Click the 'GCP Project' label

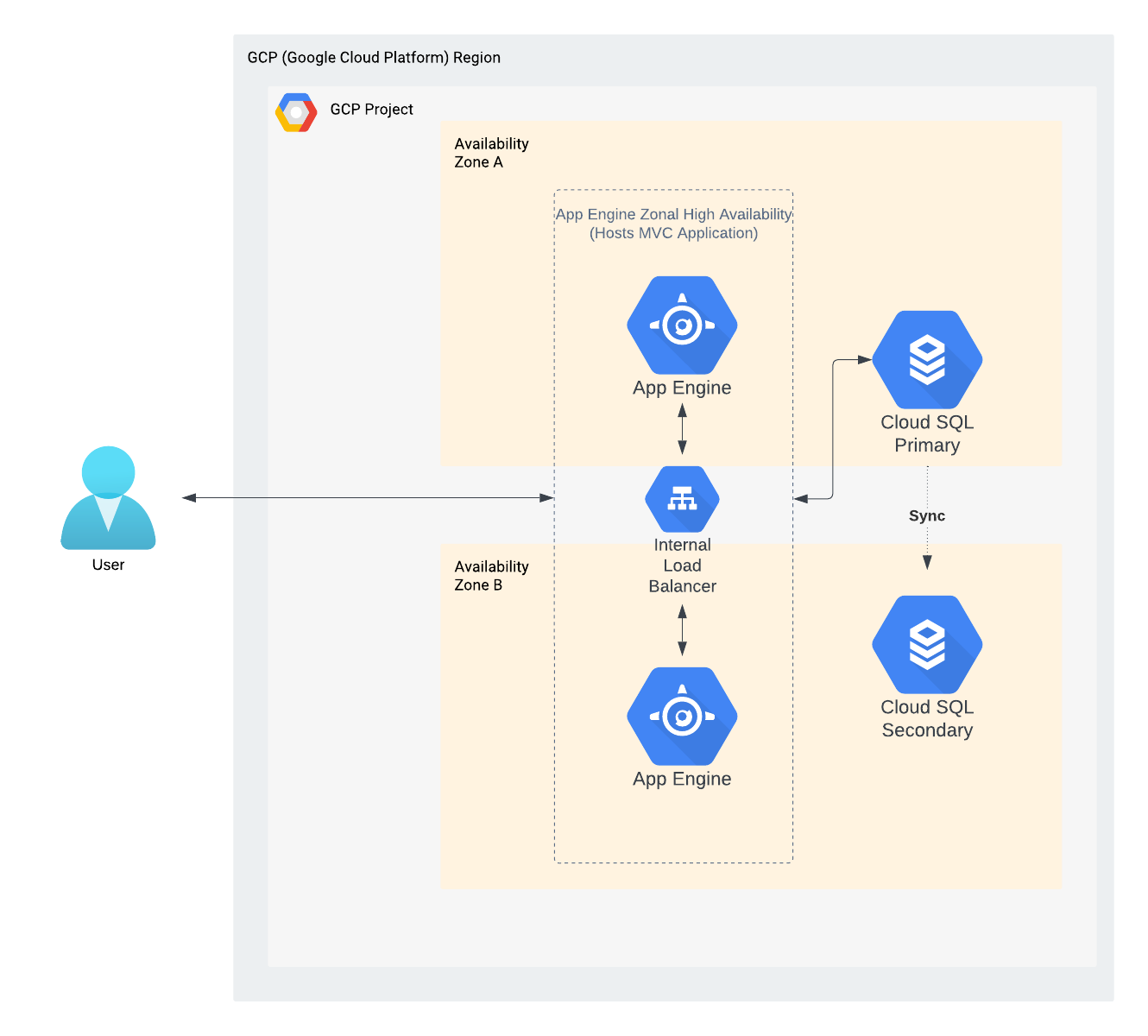pyautogui.click(x=371, y=110)
